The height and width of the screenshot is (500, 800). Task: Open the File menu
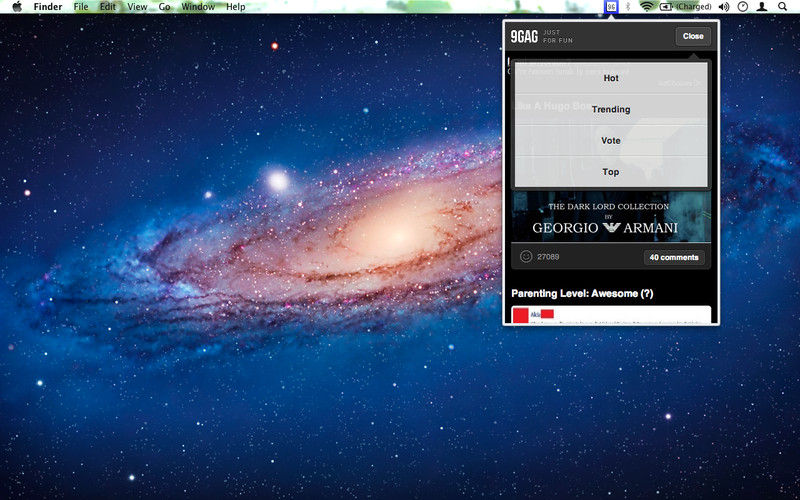click(x=81, y=7)
